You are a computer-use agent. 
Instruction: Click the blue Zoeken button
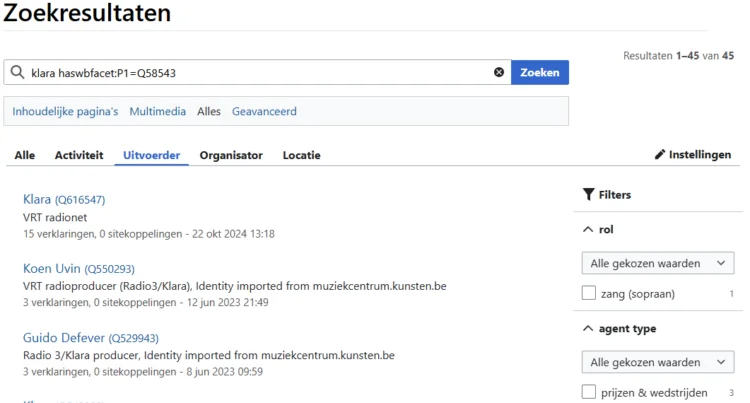540,72
